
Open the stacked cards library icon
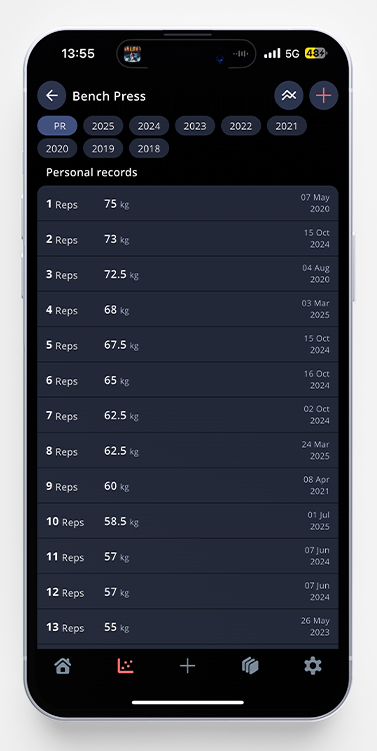point(250,666)
